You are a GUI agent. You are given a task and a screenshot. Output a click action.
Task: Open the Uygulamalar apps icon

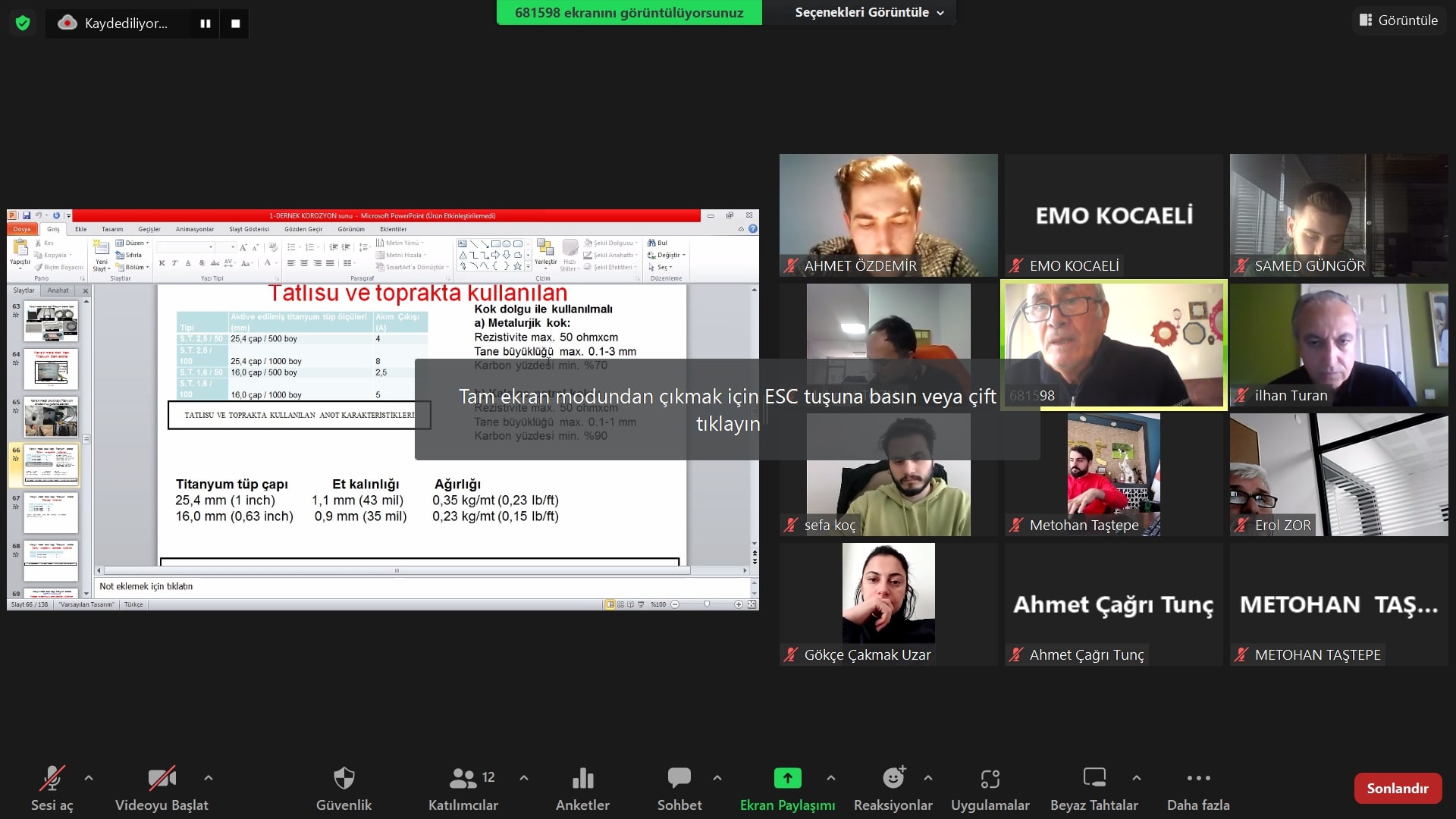[990, 779]
